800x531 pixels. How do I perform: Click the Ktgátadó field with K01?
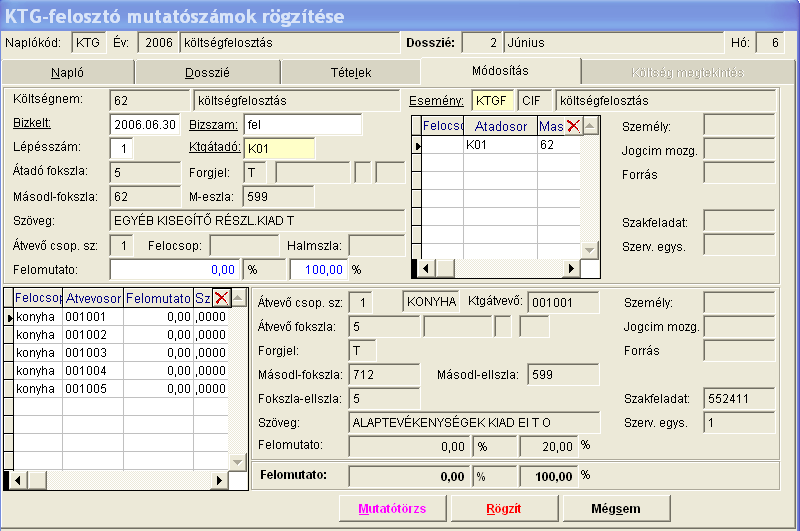279,148
